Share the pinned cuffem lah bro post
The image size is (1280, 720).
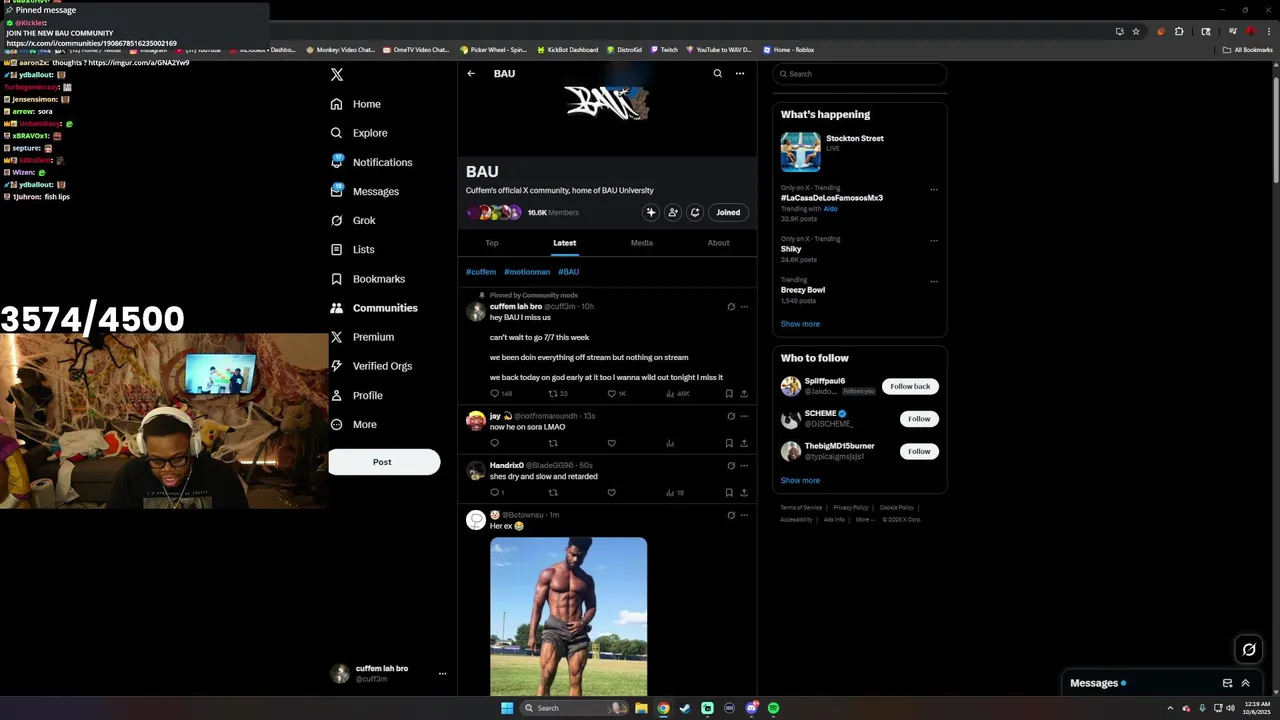(x=744, y=394)
